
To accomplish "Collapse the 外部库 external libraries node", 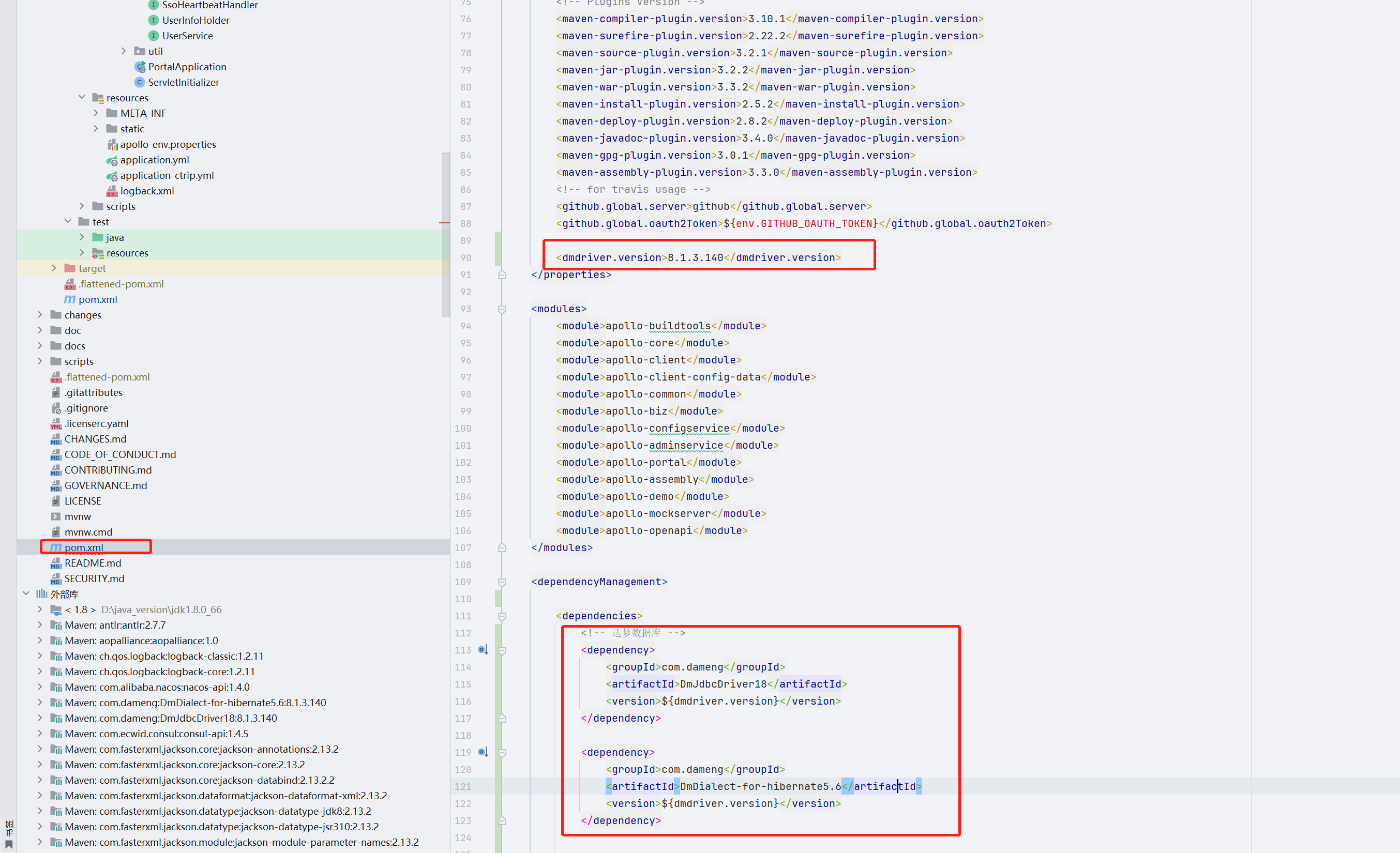I will (x=25, y=593).
